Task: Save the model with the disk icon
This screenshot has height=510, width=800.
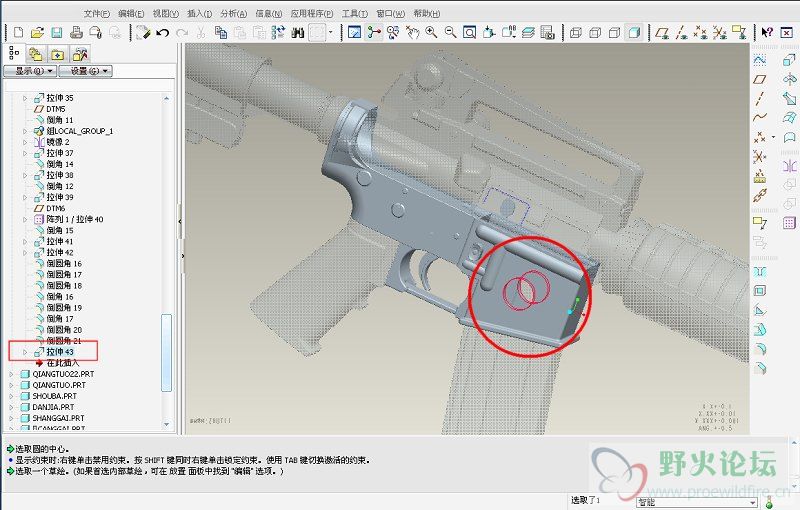Action: point(57,33)
